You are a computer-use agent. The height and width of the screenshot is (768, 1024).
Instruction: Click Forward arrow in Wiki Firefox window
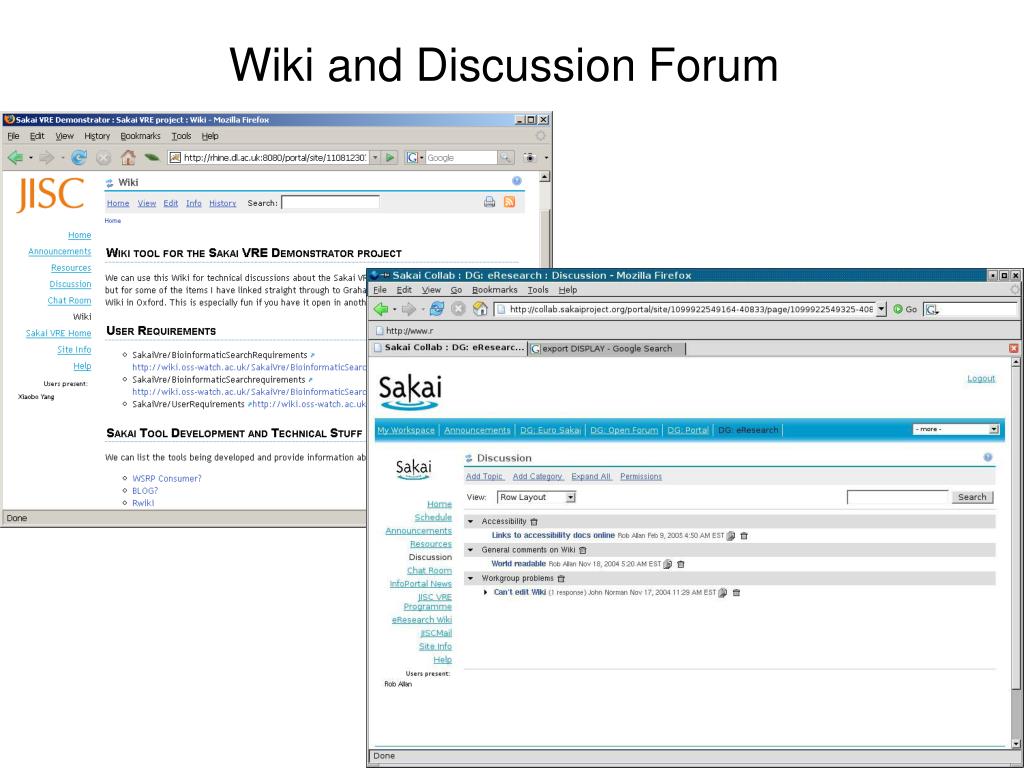(46, 157)
